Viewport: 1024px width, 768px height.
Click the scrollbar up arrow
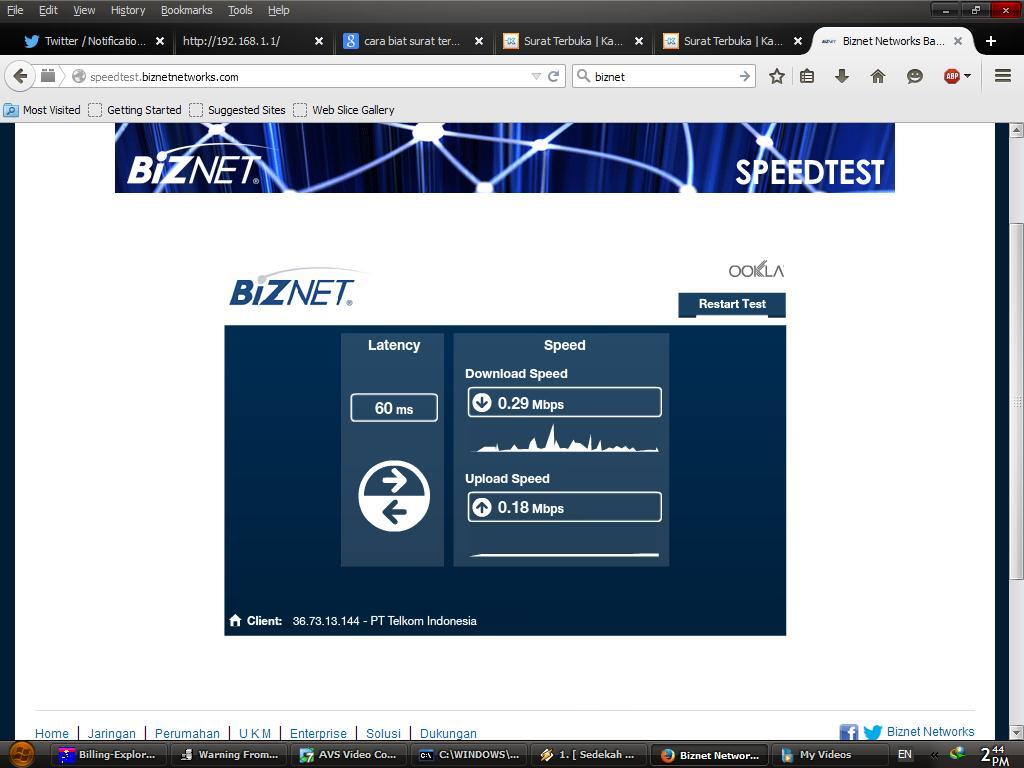[1016, 130]
